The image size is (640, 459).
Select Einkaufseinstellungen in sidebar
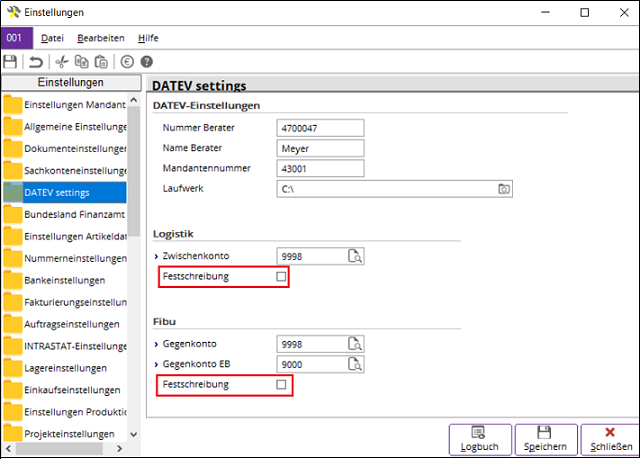pyautogui.click(x=65, y=390)
